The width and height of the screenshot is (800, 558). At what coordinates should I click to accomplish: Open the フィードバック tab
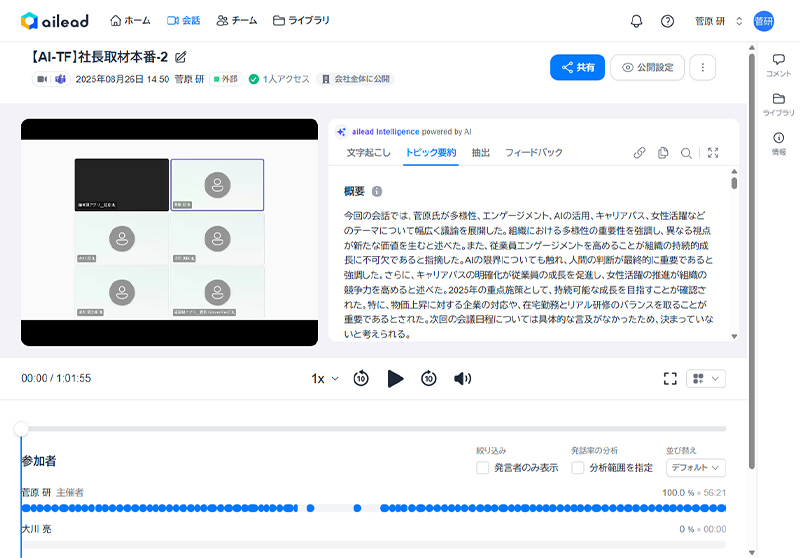[x=533, y=153]
